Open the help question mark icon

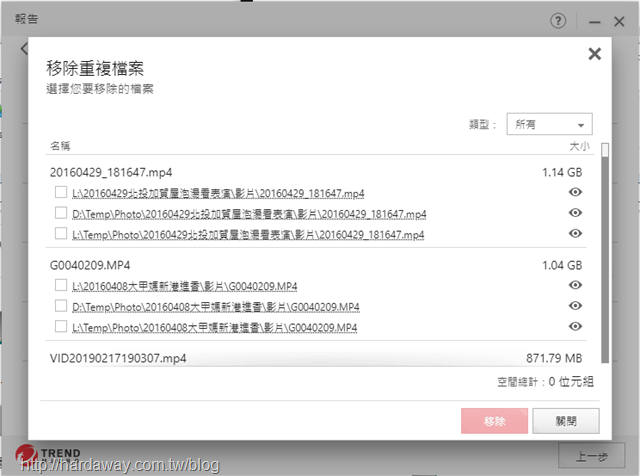click(x=558, y=20)
